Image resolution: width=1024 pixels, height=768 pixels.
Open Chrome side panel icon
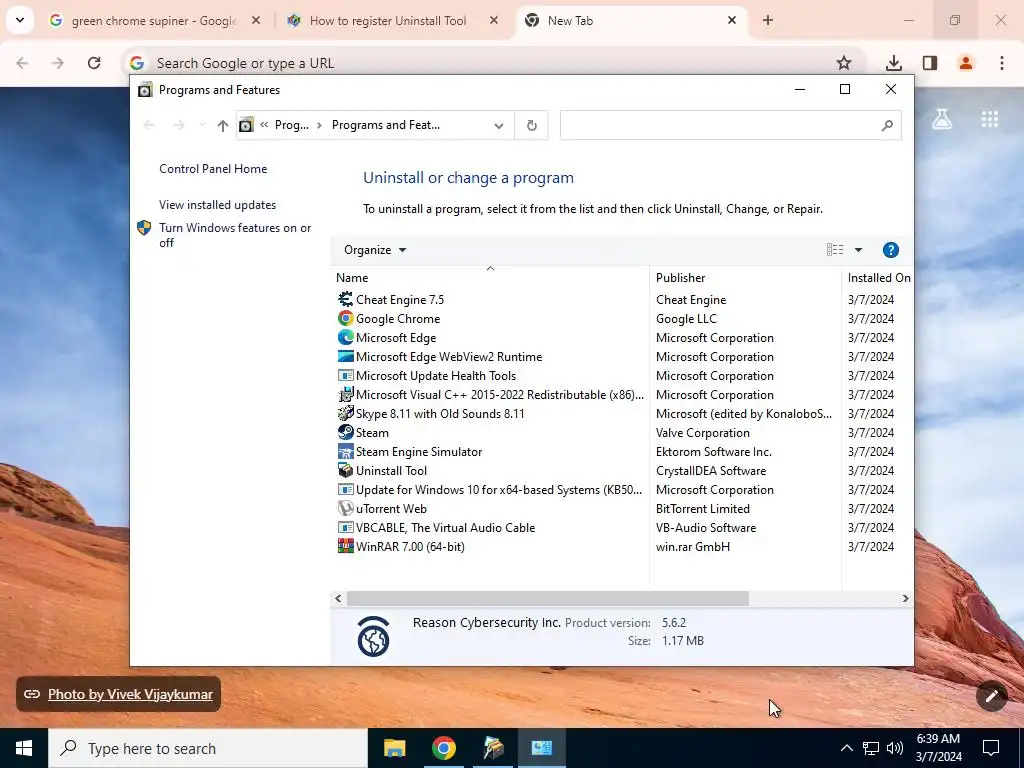tap(929, 63)
